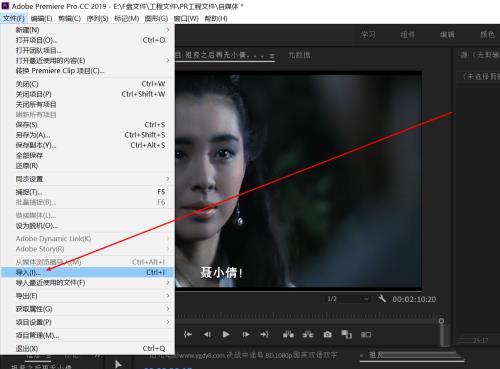The image size is (500, 369).
Task: Click the Lift icon in monitor controls
Action: (x=288, y=334)
